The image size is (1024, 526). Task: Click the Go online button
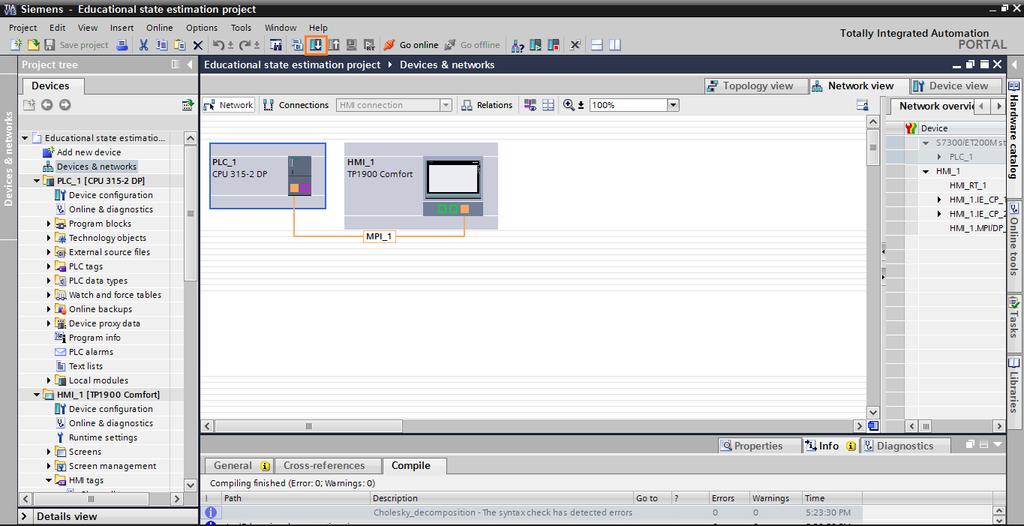[411, 45]
